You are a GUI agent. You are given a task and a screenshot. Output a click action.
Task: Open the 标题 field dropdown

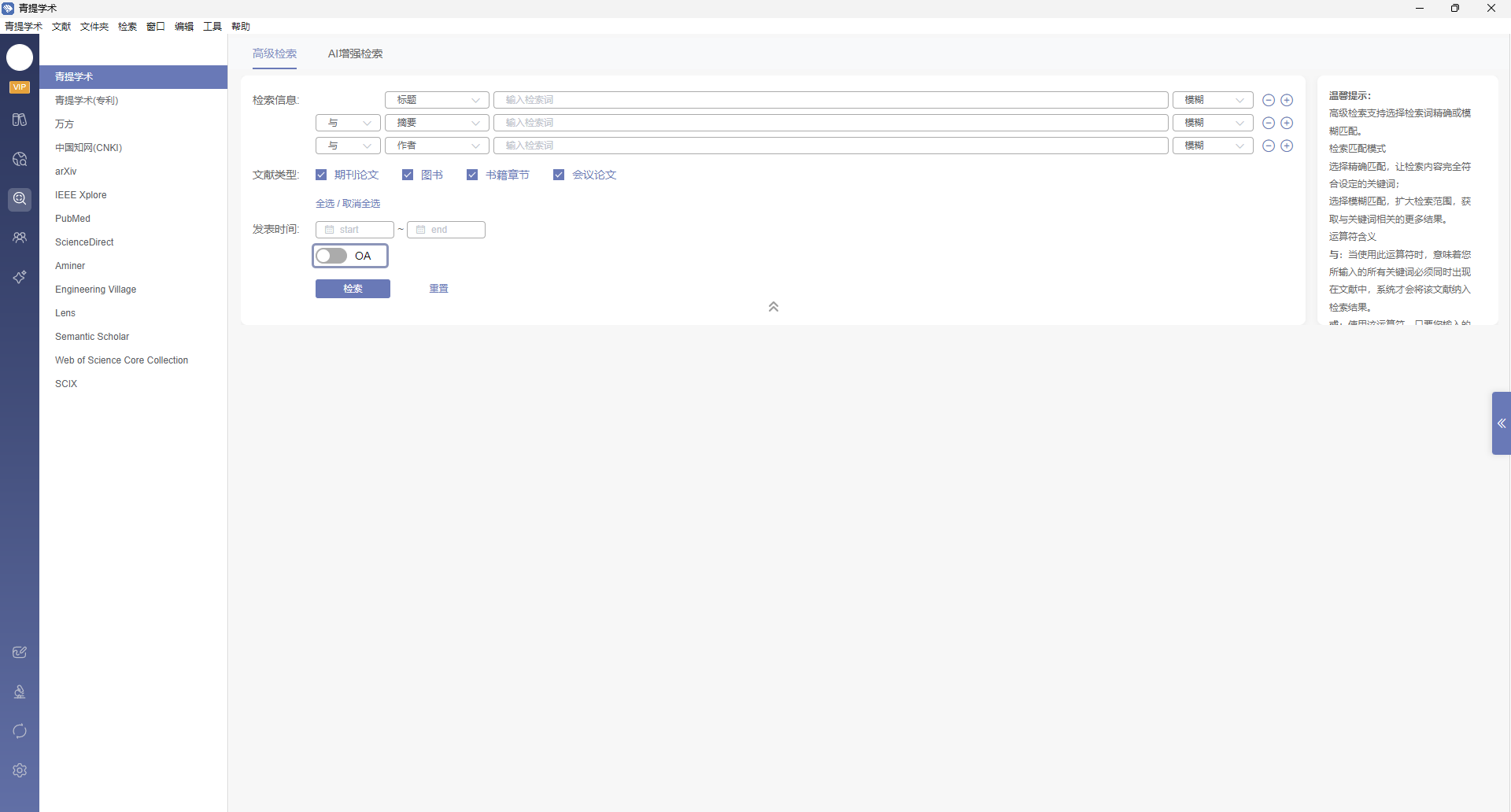(x=437, y=100)
